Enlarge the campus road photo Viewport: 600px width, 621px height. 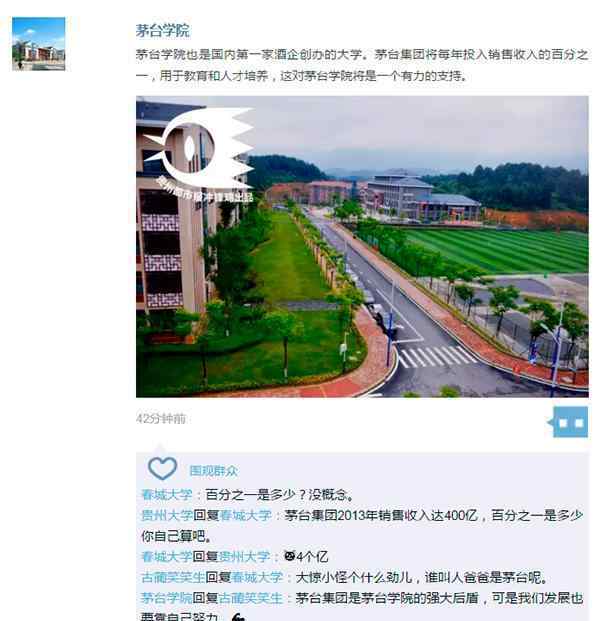(x=362, y=246)
